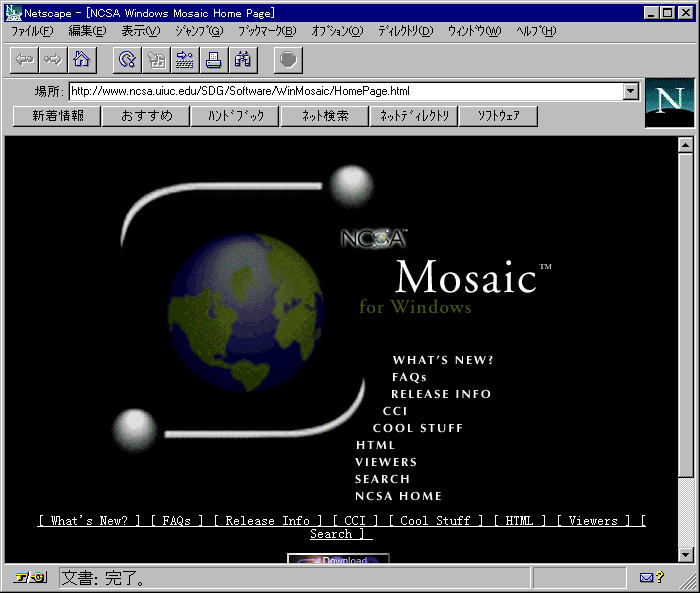Click WHAT'S NEW? in the image map
The image size is (700, 593).
click(x=443, y=360)
